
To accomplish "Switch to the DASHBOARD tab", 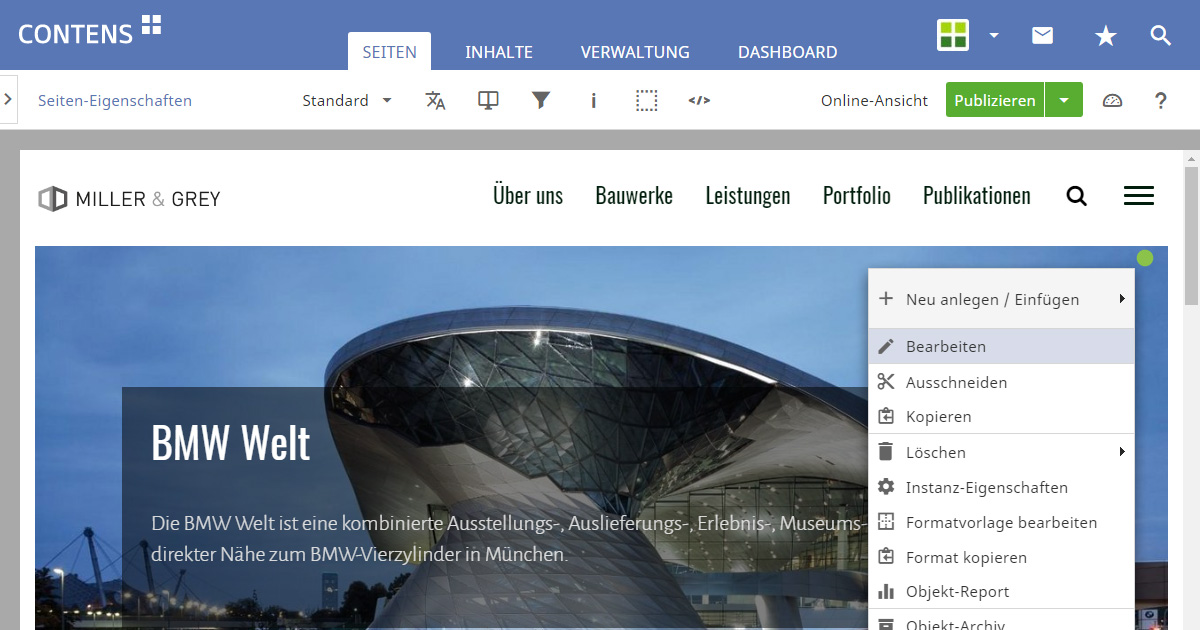I will 788,52.
